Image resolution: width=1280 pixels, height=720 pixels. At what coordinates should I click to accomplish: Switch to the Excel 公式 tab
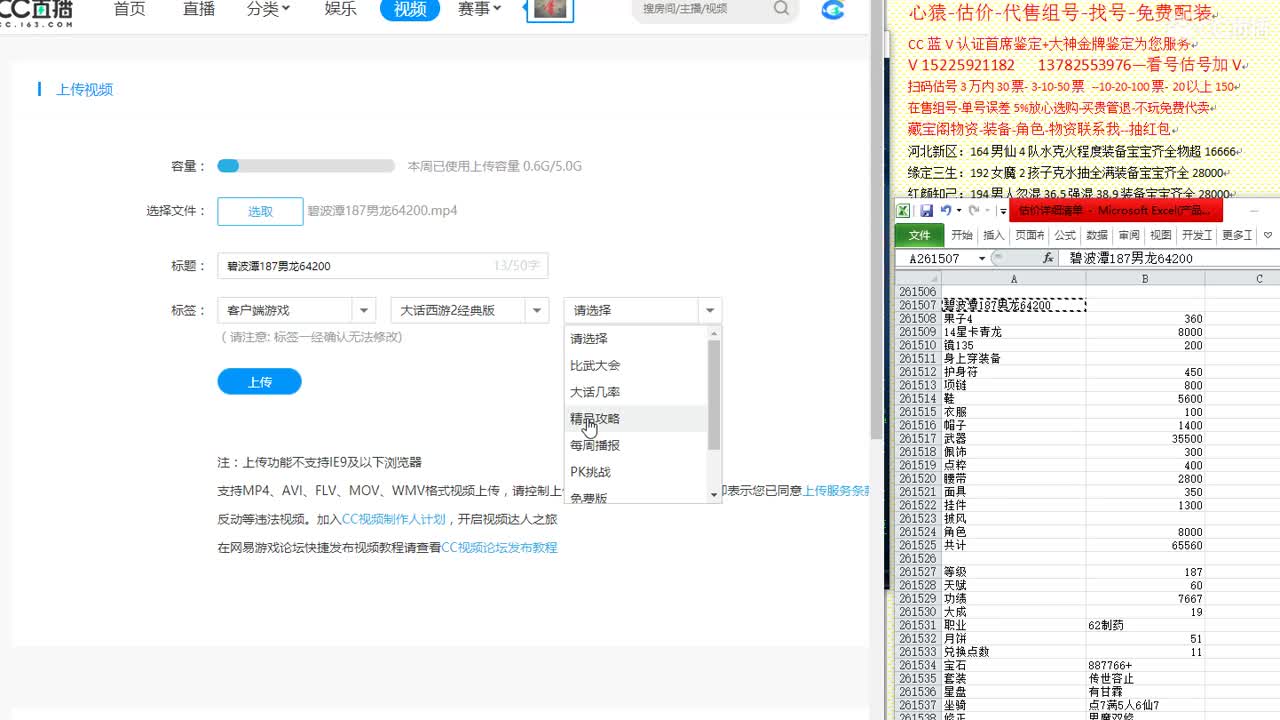[x=1065, y=235]
